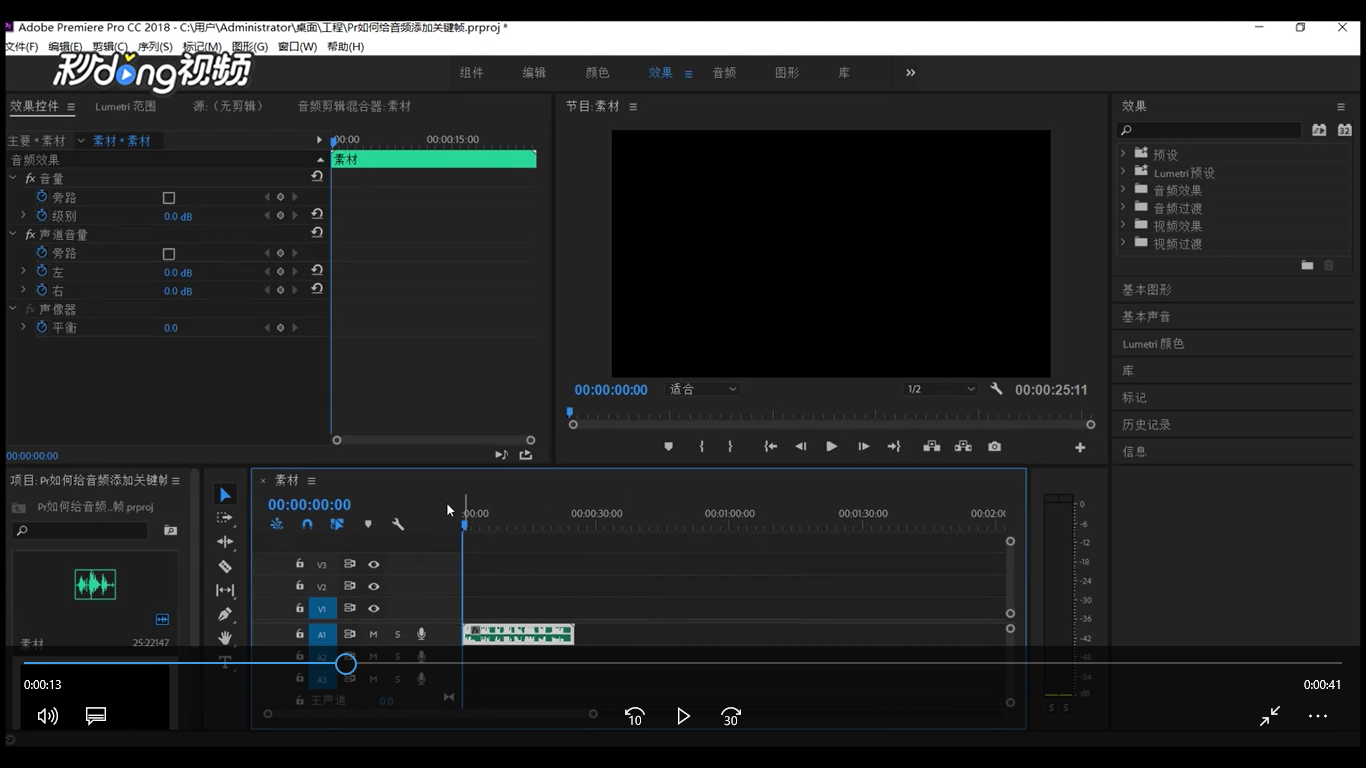Reset the 音量 effect

(317, 176)
